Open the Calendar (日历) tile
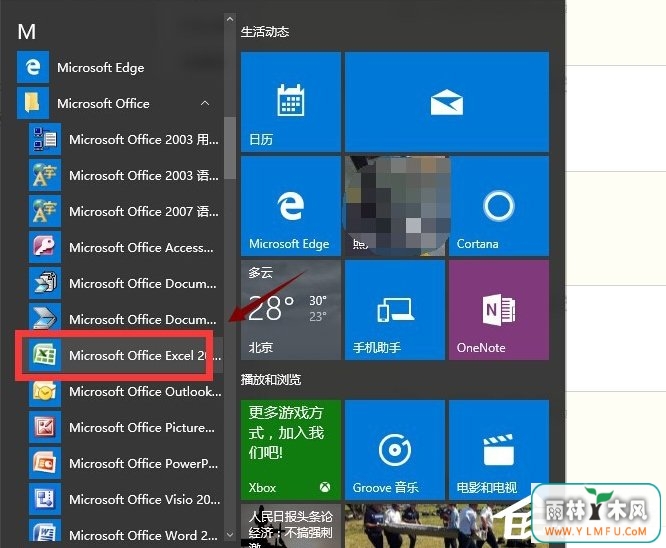Image resolution: width=666 pixels, height=548 pixels. 291,102
